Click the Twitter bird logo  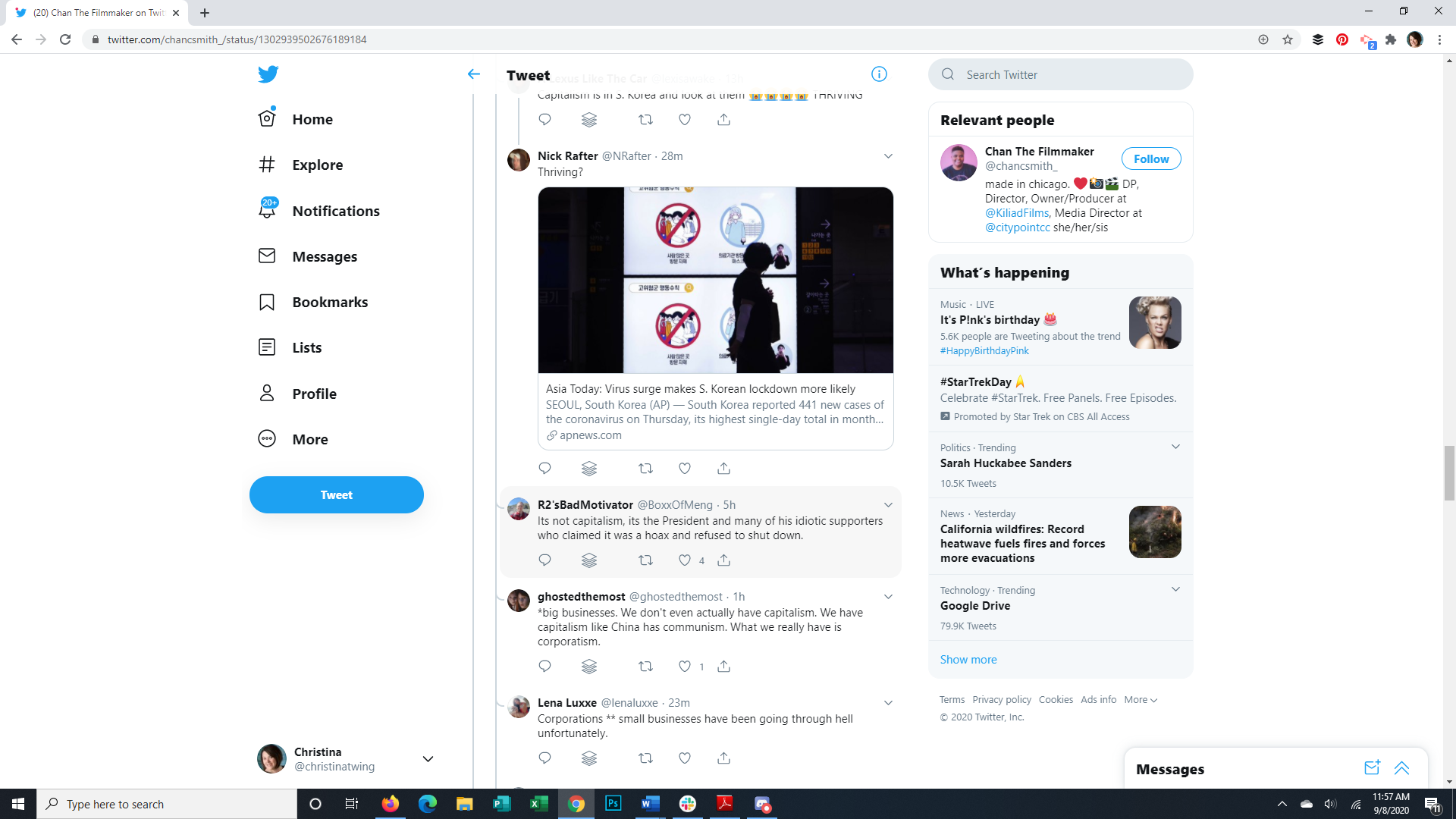tap(268, 74)
